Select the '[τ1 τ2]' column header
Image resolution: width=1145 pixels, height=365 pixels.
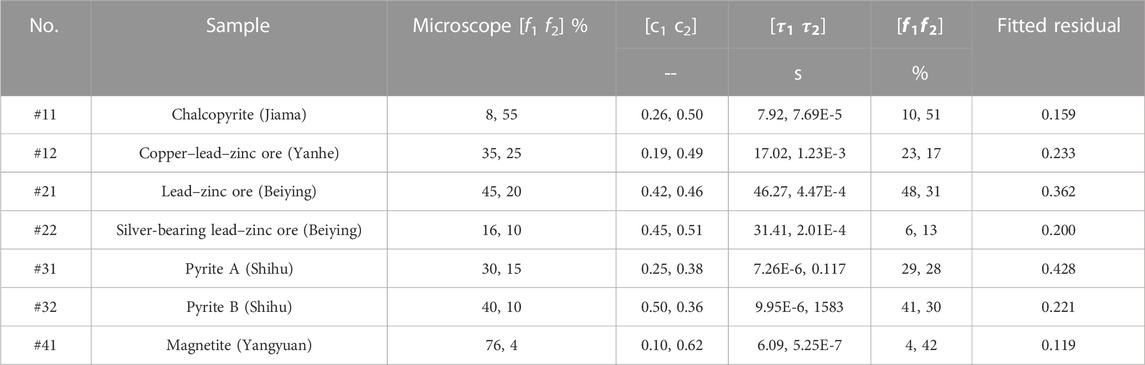(800, 26)
